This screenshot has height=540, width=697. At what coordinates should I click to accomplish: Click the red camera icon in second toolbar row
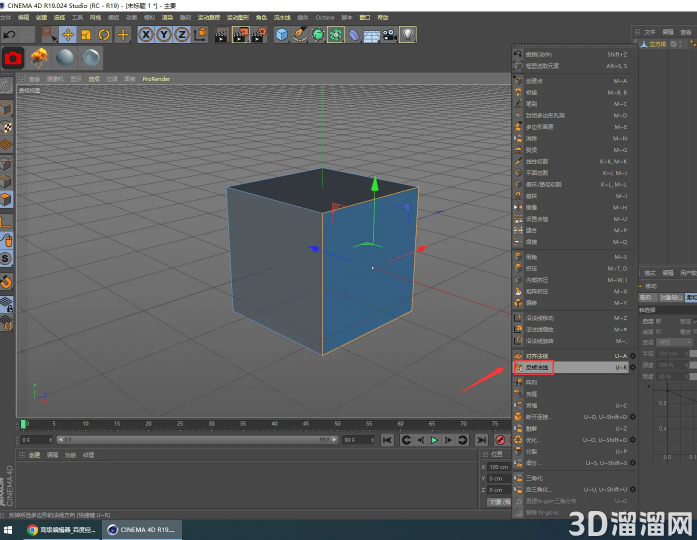(x=13, y=58)
